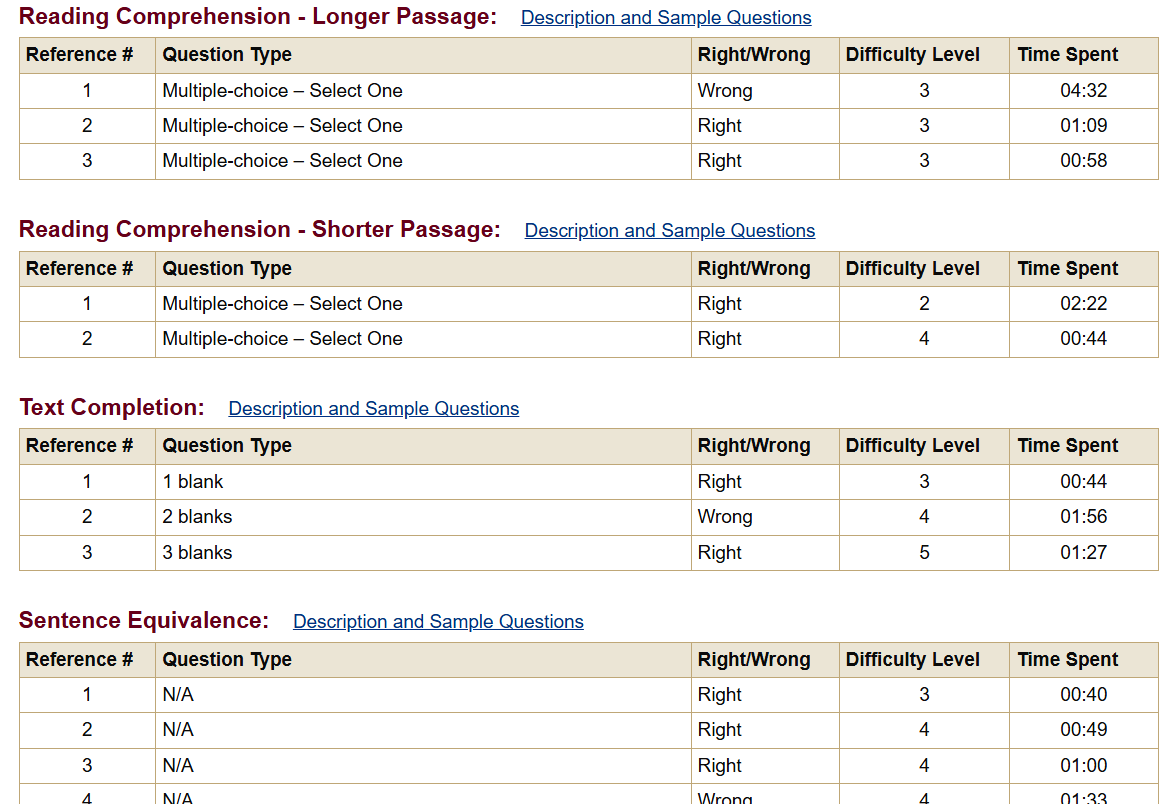Click the "Question Type" header in Text Completion table

click(227, 446)
